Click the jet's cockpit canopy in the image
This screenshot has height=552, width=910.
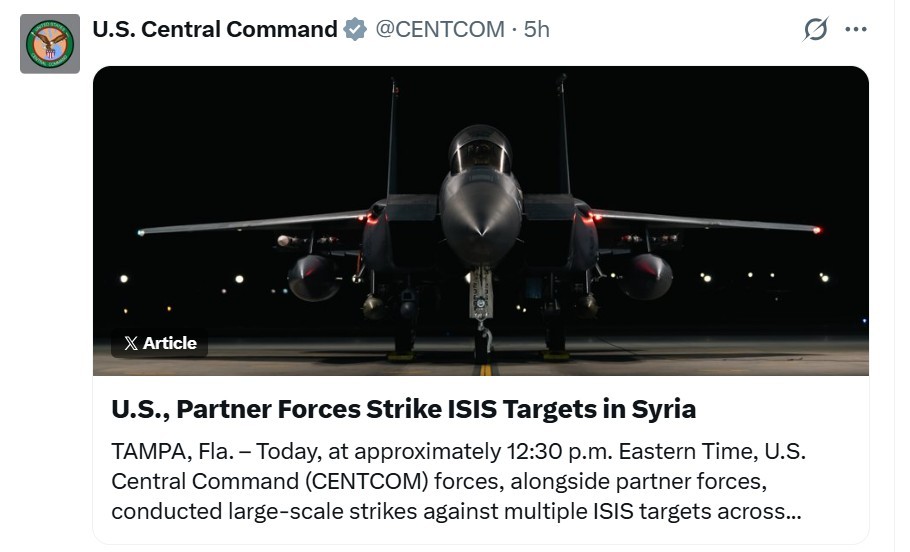pos(480,152)
